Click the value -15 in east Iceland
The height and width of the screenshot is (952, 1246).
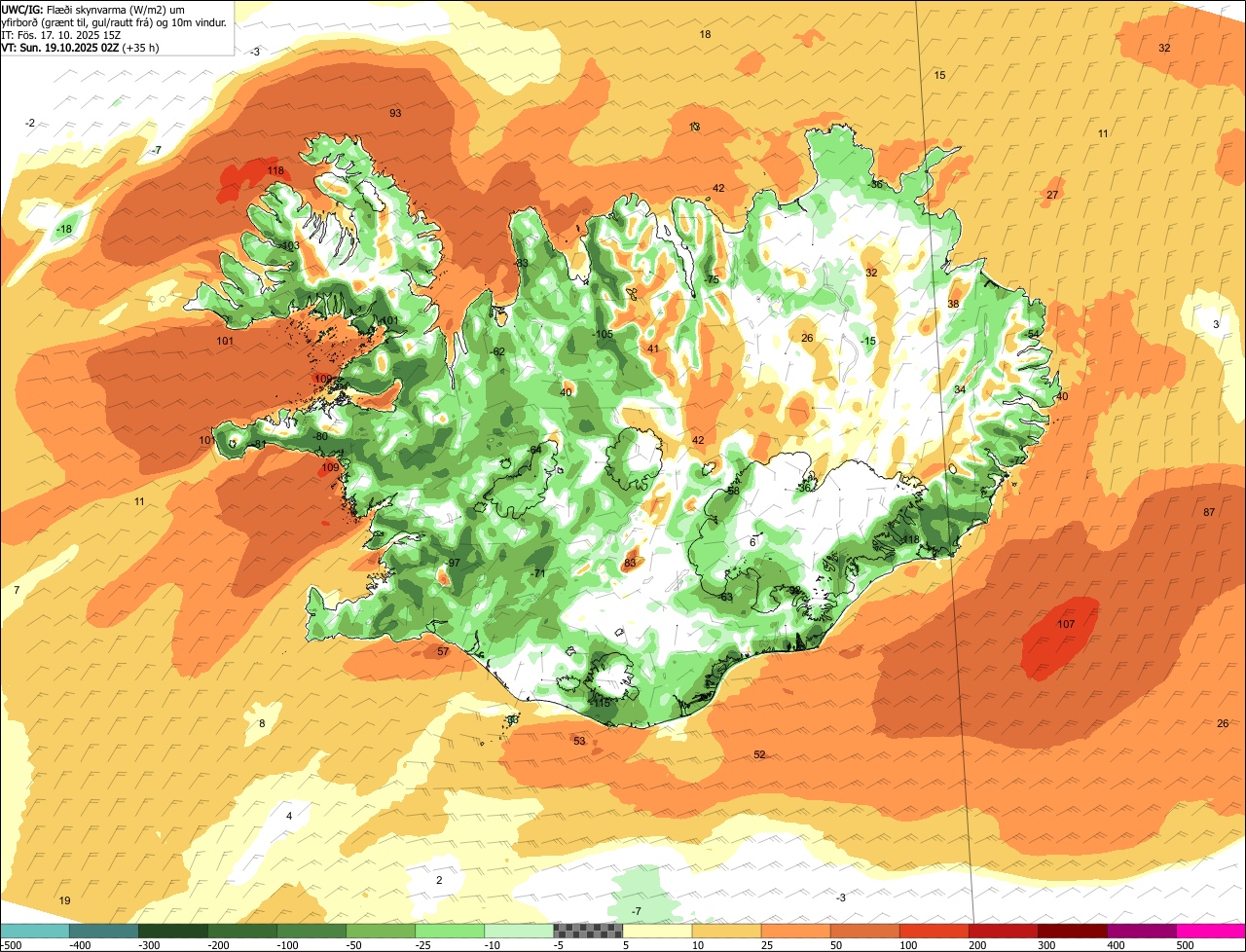pyautogui.click(x=868, y=341)
